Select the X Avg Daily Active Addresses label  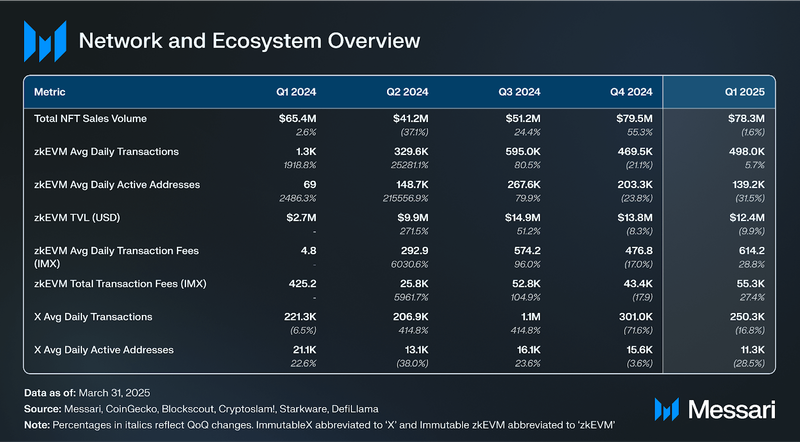click(104, 350)
